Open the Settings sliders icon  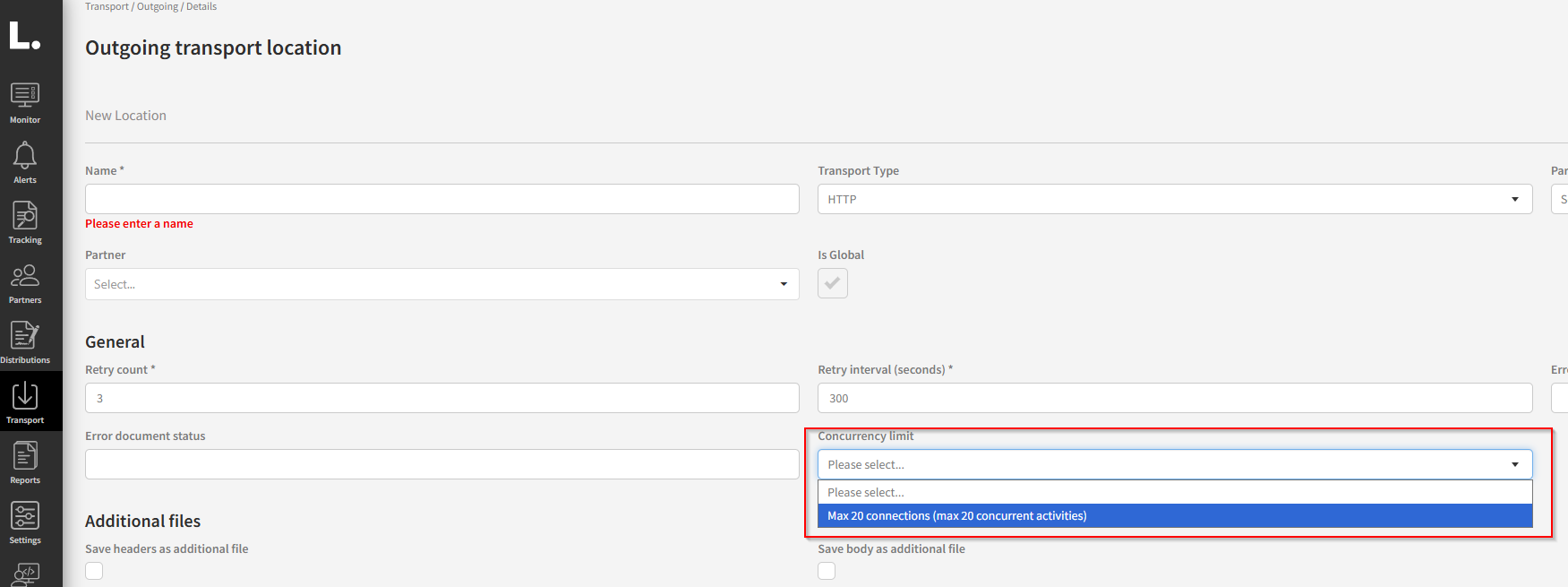point(25,522)
